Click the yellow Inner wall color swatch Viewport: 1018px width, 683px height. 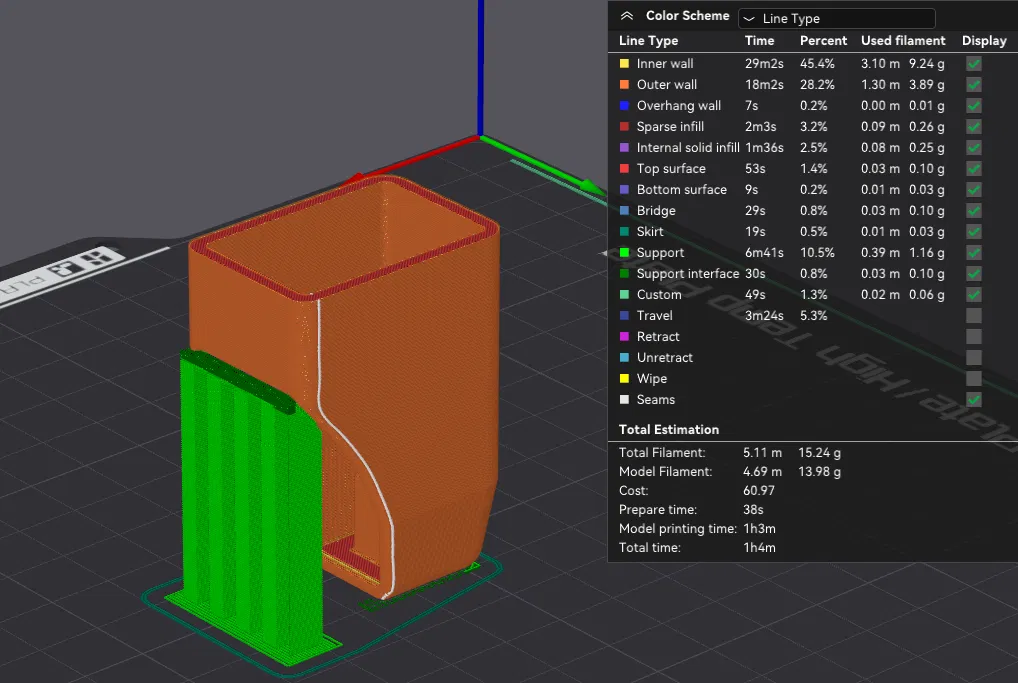click(x=625, y=64)
